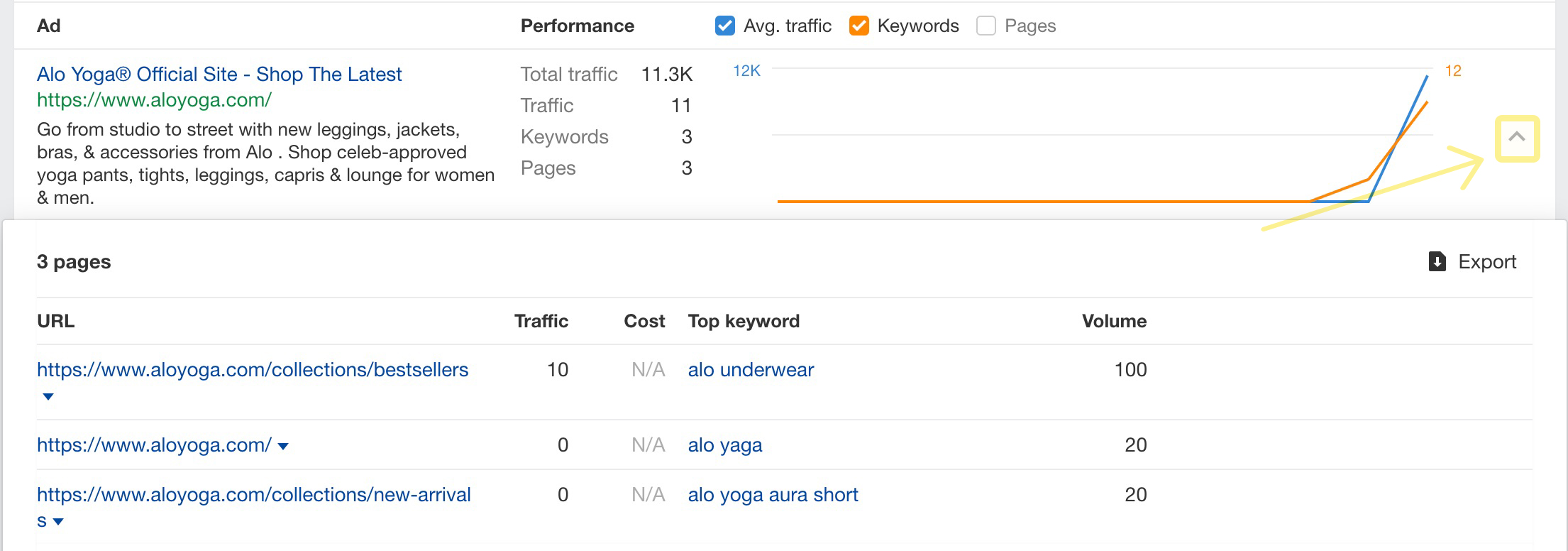This screenshot has height=551, width=1568.
Task: Open dropdown arrow for new-arrivals URL
Action: (58, 522)
